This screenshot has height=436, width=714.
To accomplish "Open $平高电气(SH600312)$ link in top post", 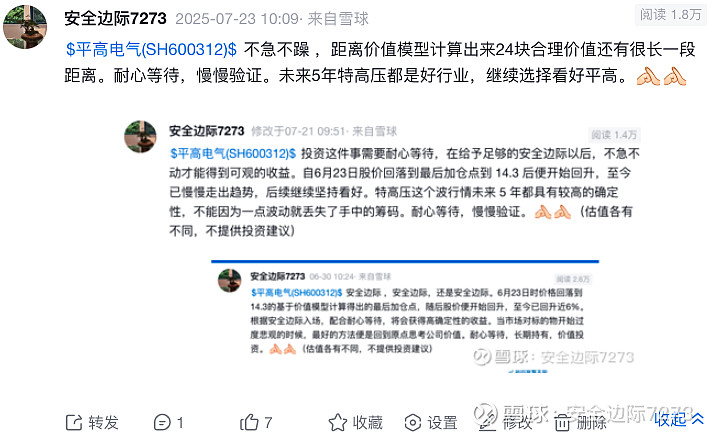I will click(x=151, y=49).
